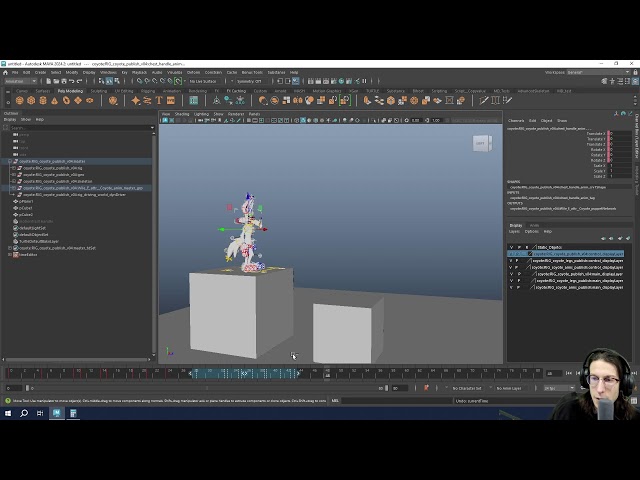Toggle visibility V of coyote_arms control_displayLayer
640x480 pixels.
[x=511, y=267]
